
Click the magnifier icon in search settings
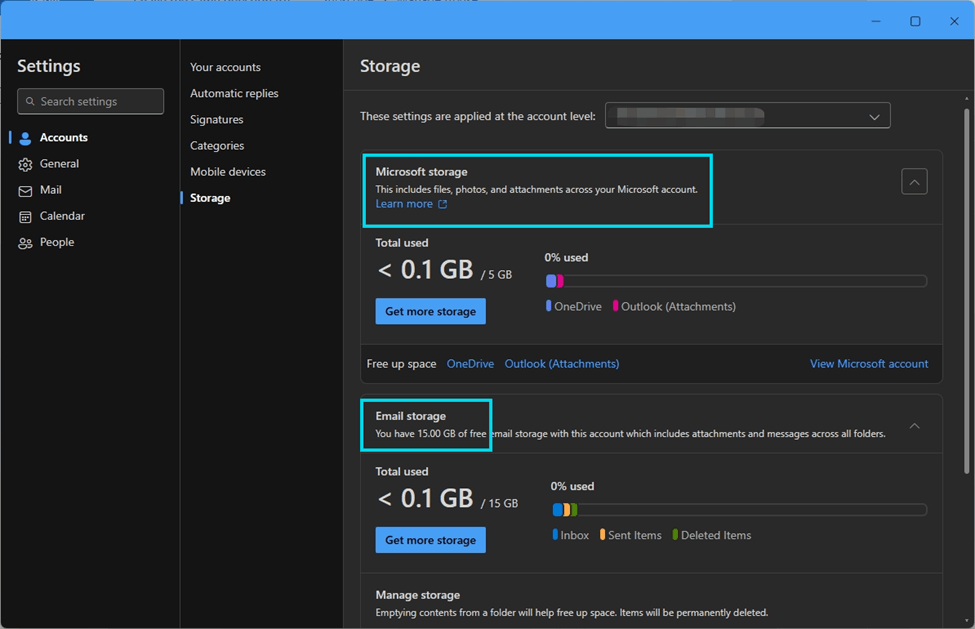[30, 101]
